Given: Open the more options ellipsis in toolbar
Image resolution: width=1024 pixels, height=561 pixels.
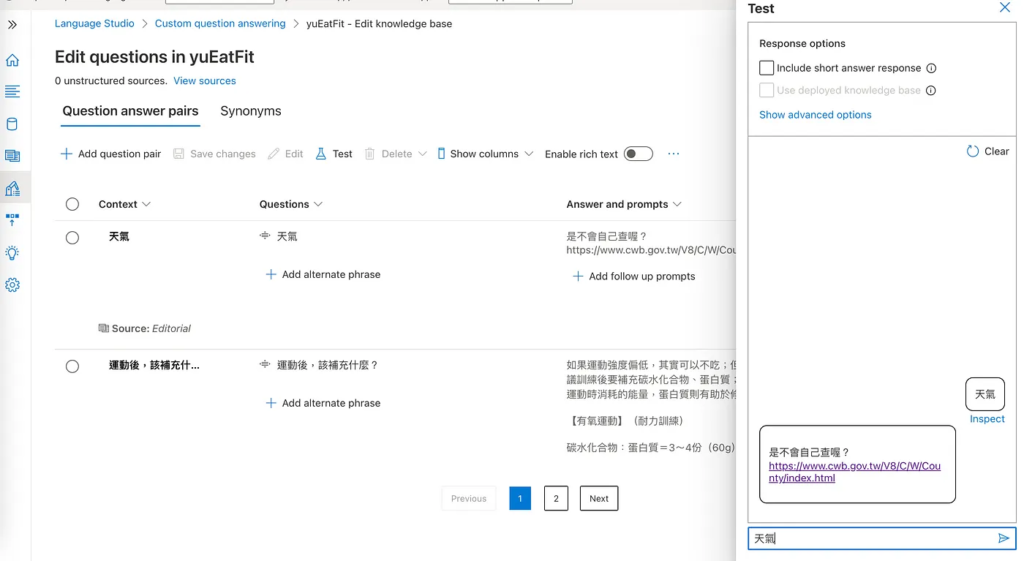Looking at the screenshot, I should pos(673,154).
